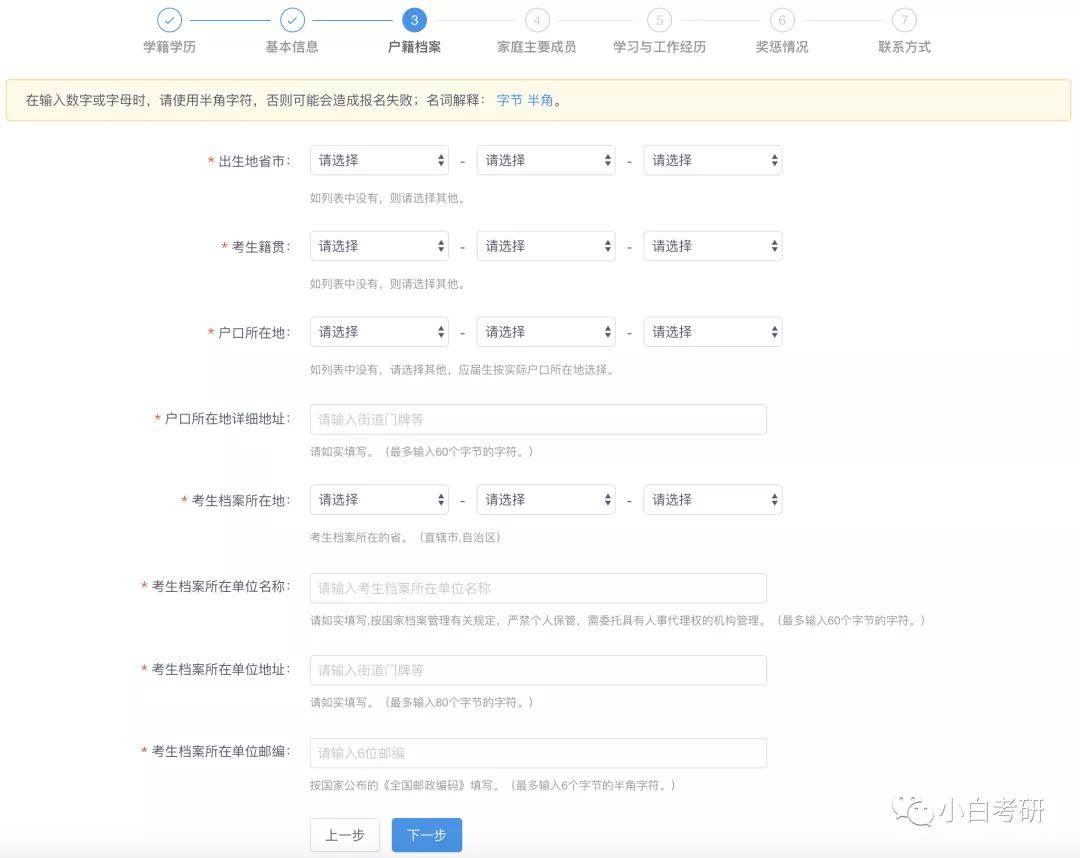Click step 6 奖惩情况 circle

(782, 19)
